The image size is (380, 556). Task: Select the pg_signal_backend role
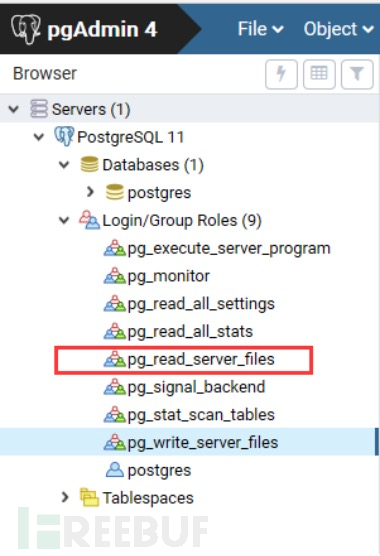[x=196, y=388]
